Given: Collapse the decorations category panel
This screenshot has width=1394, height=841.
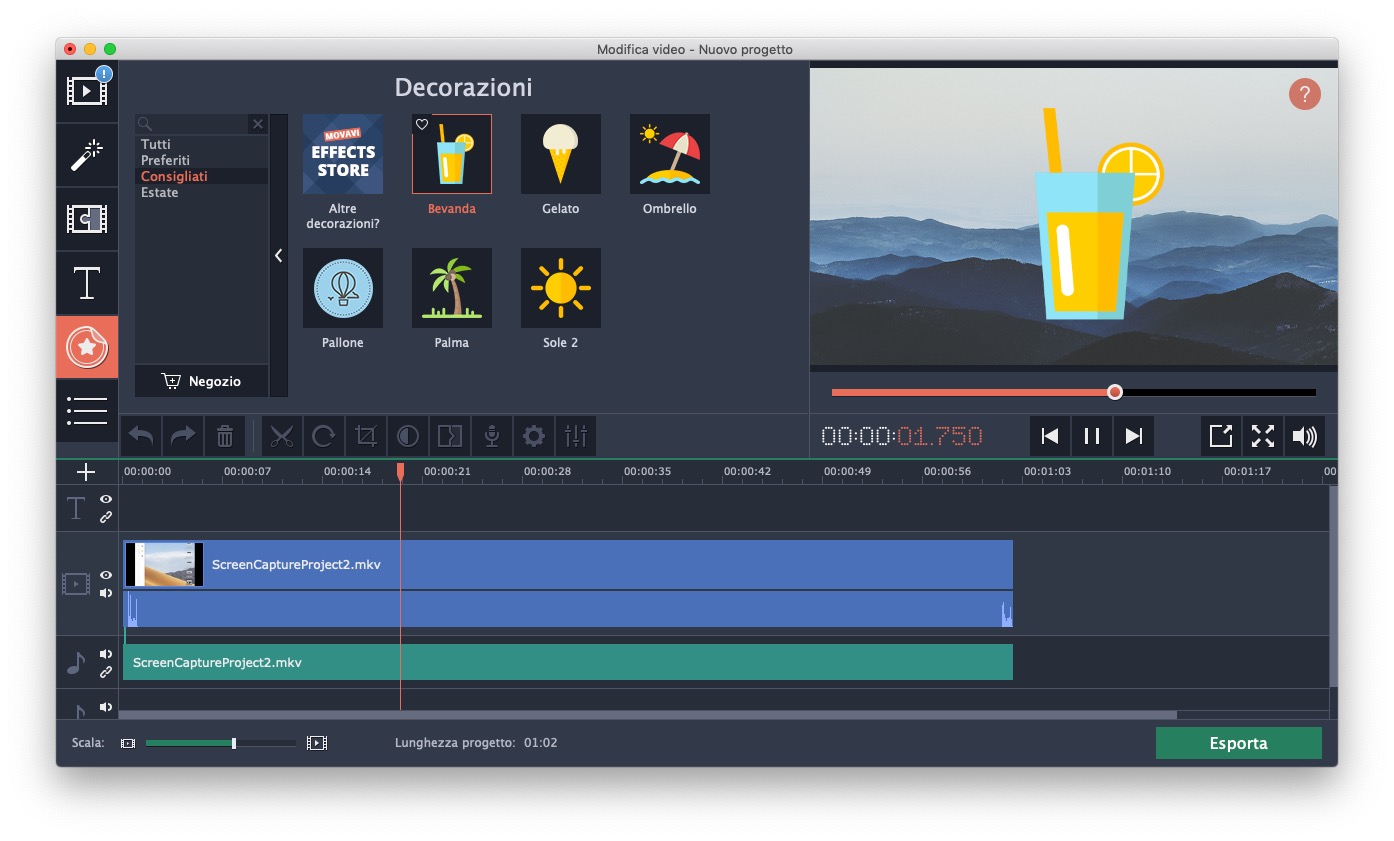Looking at the screenshot, I should pyautogui.click(x=278, y=256).
